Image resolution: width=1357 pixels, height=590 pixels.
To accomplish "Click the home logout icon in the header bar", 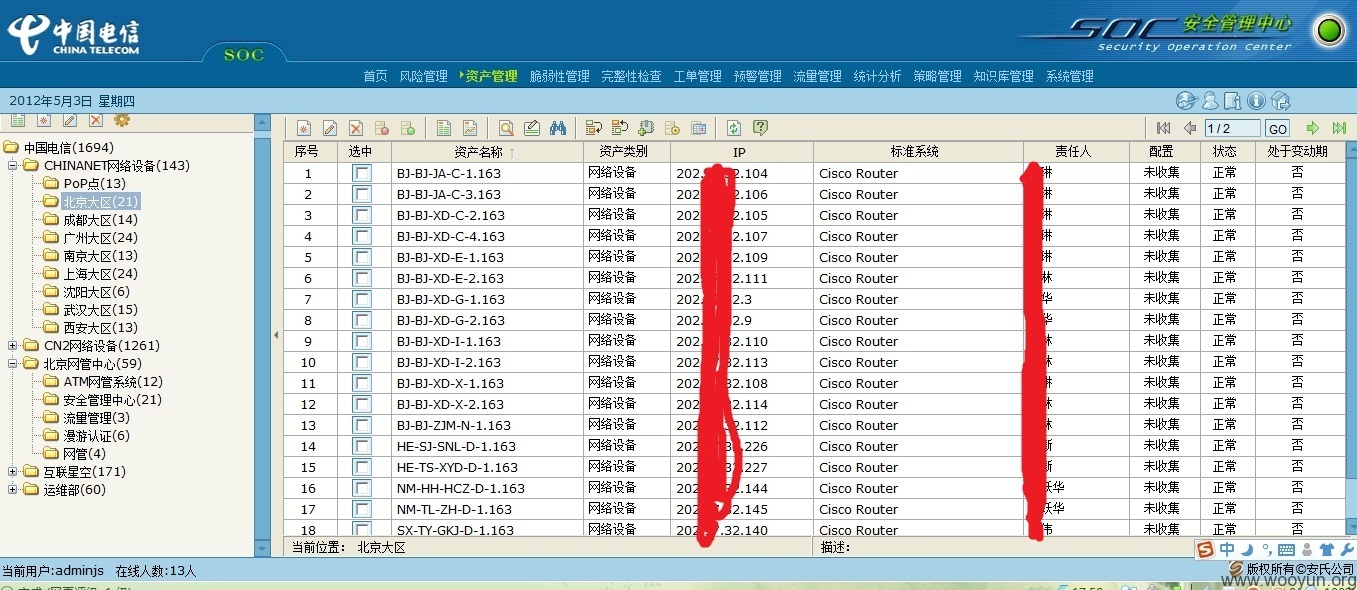I will pos(1280,100).
